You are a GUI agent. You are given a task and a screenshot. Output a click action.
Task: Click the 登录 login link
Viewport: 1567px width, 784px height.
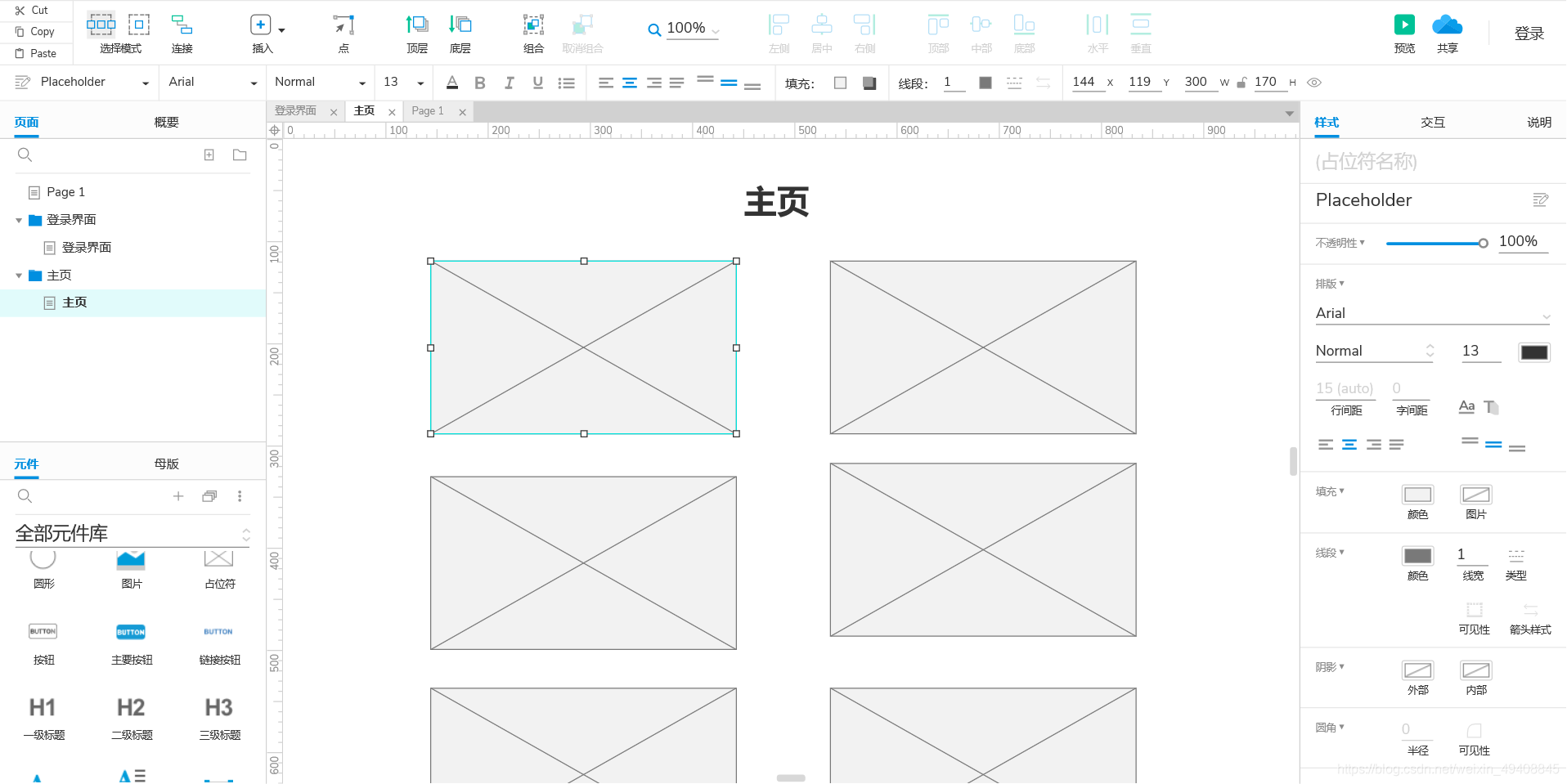point(1529,34)
